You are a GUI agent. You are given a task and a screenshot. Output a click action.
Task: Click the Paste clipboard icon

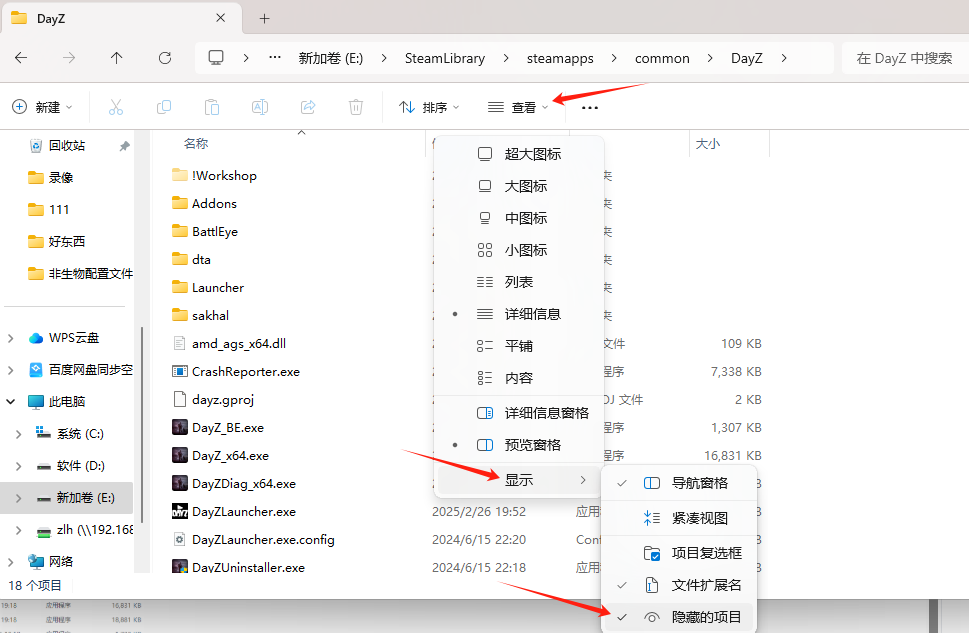pyautogui.click(x=212, y=108)
